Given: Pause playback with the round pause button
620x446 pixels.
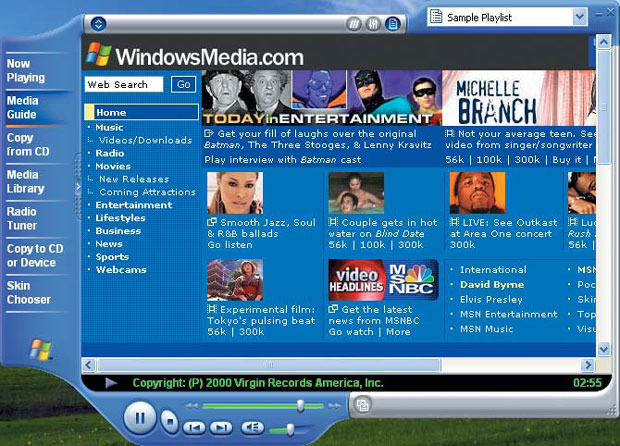Looking at the screenshot, I should pyautogui.click(x=140, y=418).
